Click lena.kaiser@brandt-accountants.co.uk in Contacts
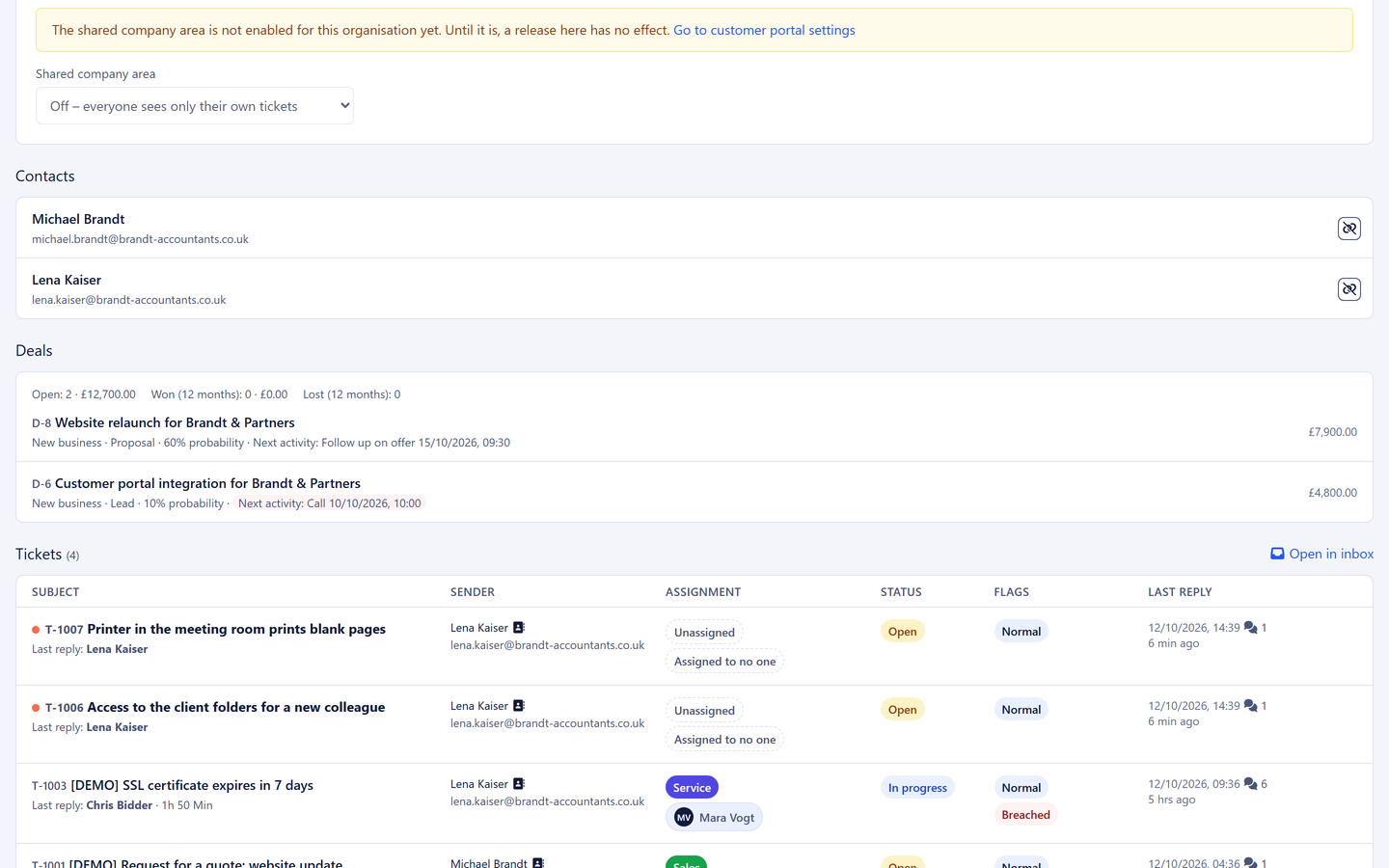This screenshot has width=1389, height=868. [x=128, y=300]
